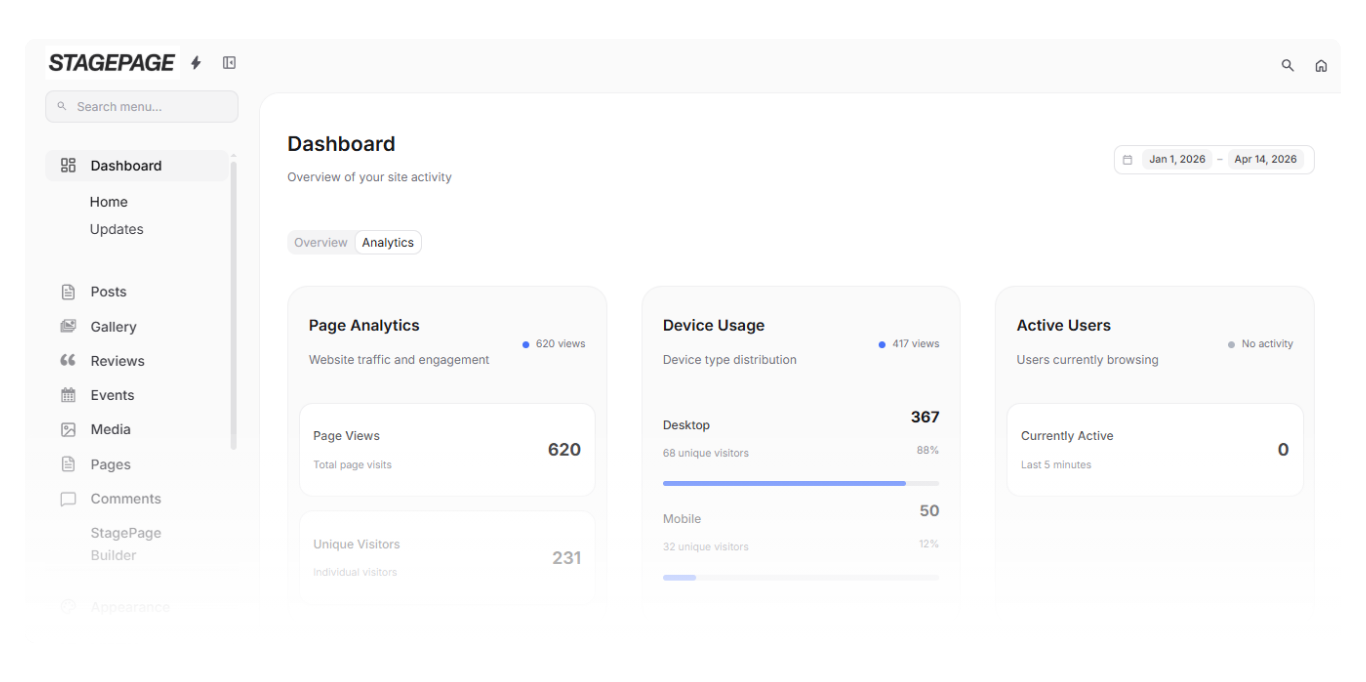This screenshot has width=1366, height=682.
Task: Click the Posts document icon
Action: (x=68, y=292)
